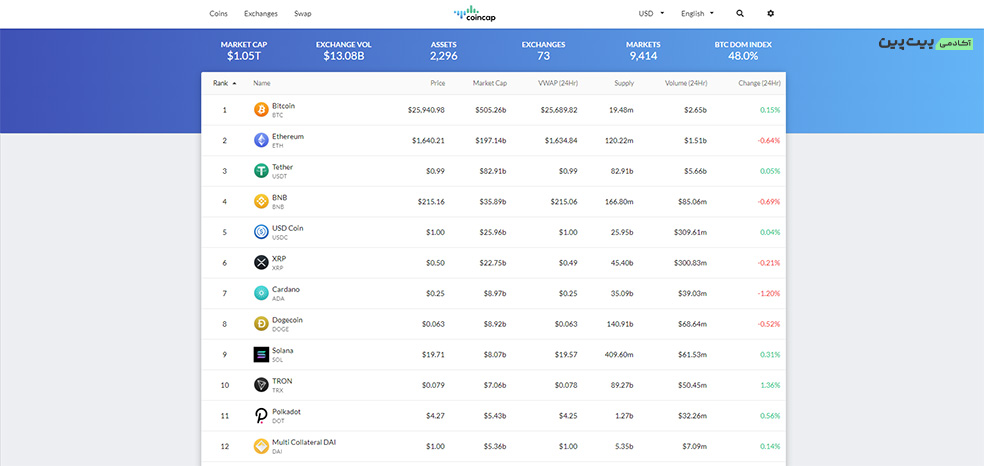Click Ethereum price $1,640.21
Viewport: 984px width, 466px height.
pyautogui.click(x=429, y=140)
